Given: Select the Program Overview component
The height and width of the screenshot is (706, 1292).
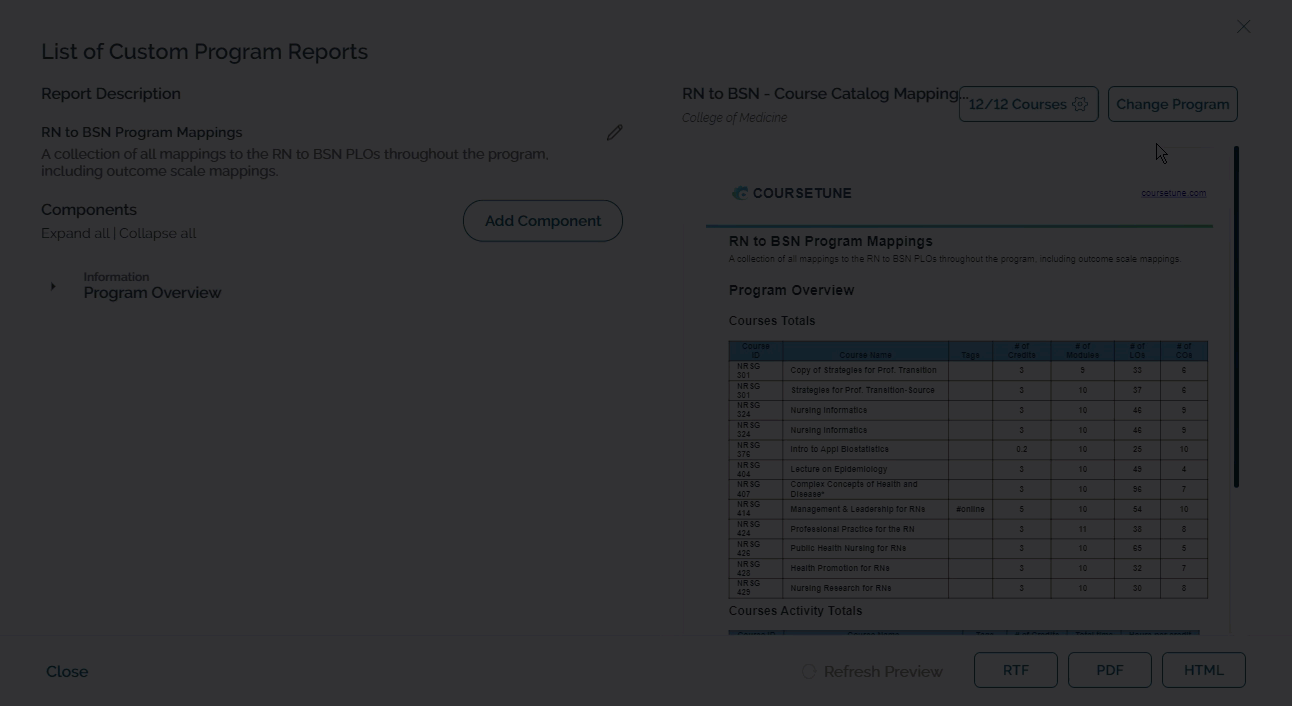Looking at the screenshot, I should [152, 293].
